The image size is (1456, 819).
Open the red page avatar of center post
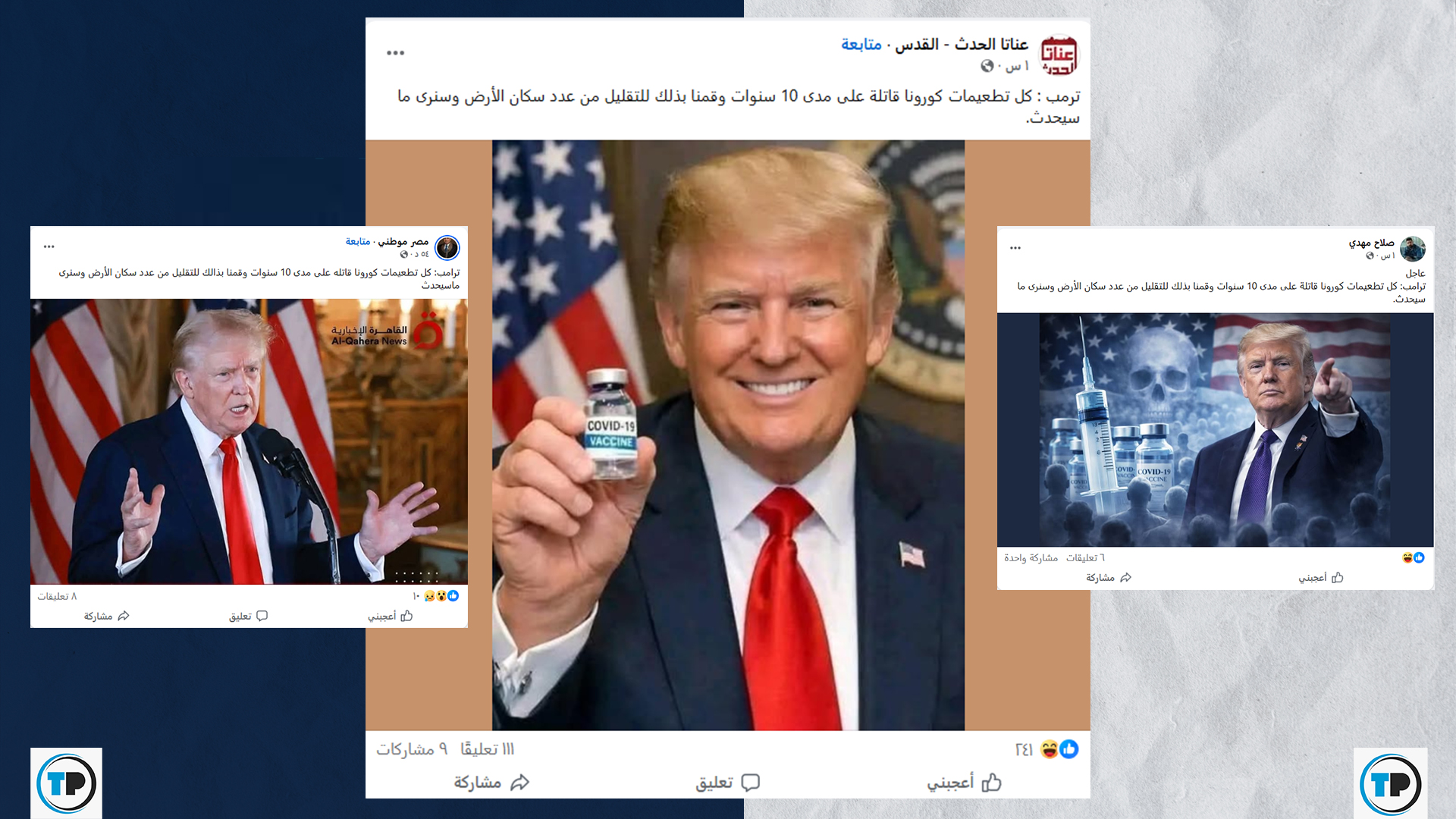point(1058,55)
